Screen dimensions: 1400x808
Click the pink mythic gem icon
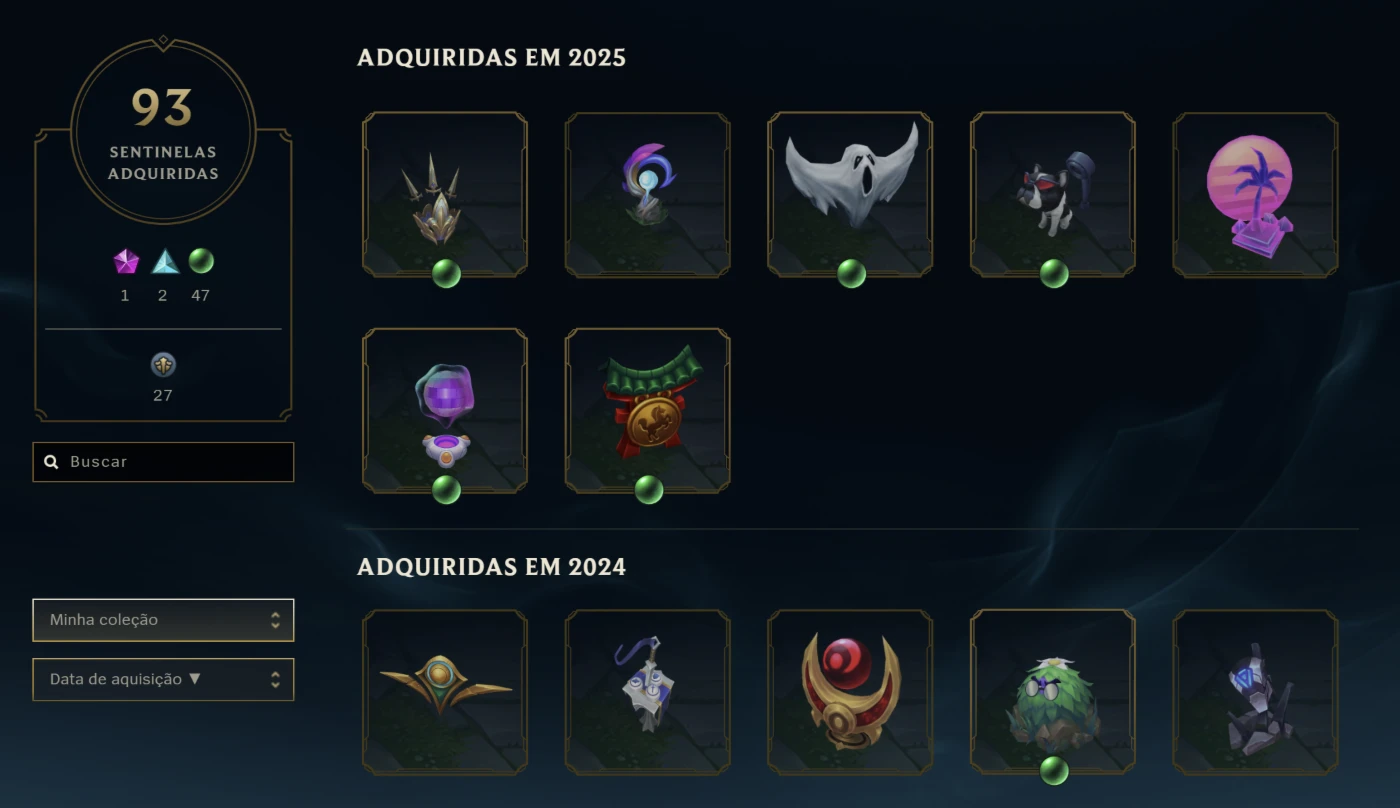click(x=126, y=262)
